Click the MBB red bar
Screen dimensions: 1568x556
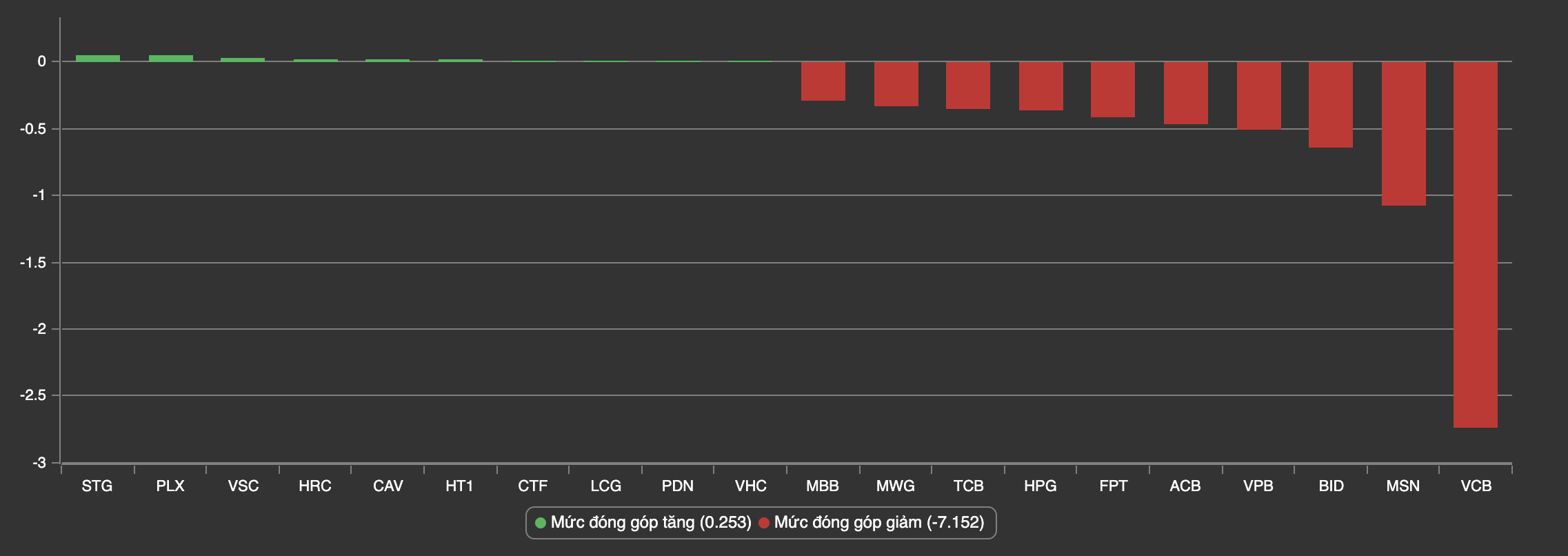click(x=823, y=81)
